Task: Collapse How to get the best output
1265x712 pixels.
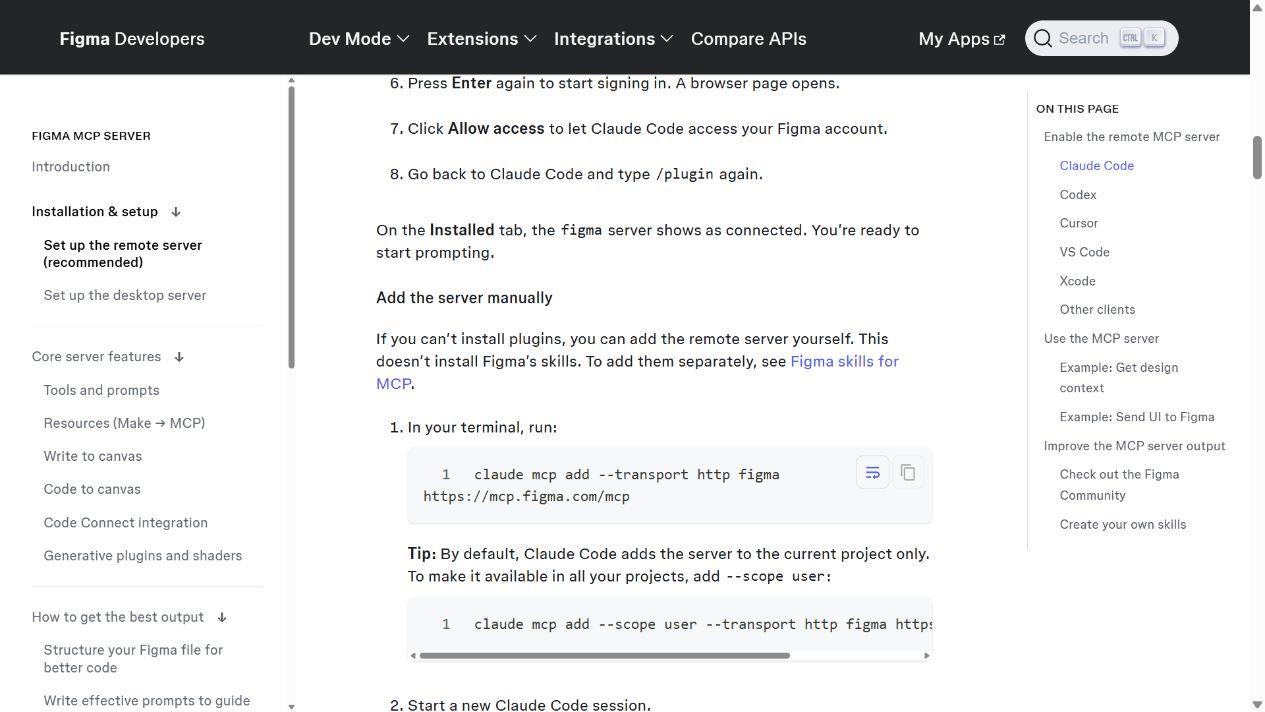Action: coord(222,617)
